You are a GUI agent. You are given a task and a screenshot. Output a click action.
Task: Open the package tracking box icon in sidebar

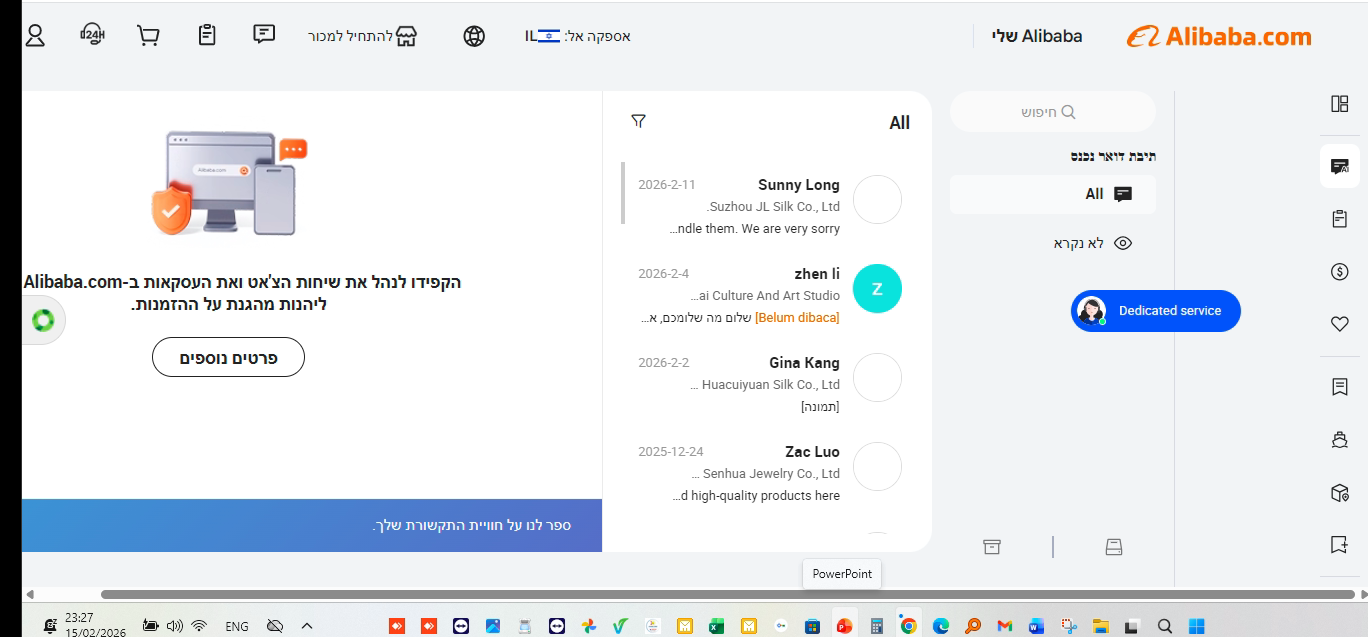click(x=1340, y=493)
